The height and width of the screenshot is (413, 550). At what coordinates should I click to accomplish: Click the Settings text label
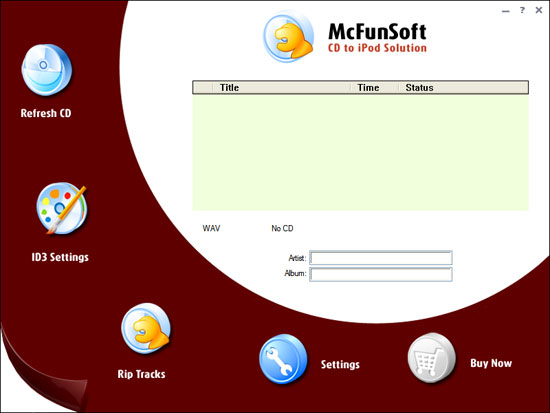(x=340, y=365)
